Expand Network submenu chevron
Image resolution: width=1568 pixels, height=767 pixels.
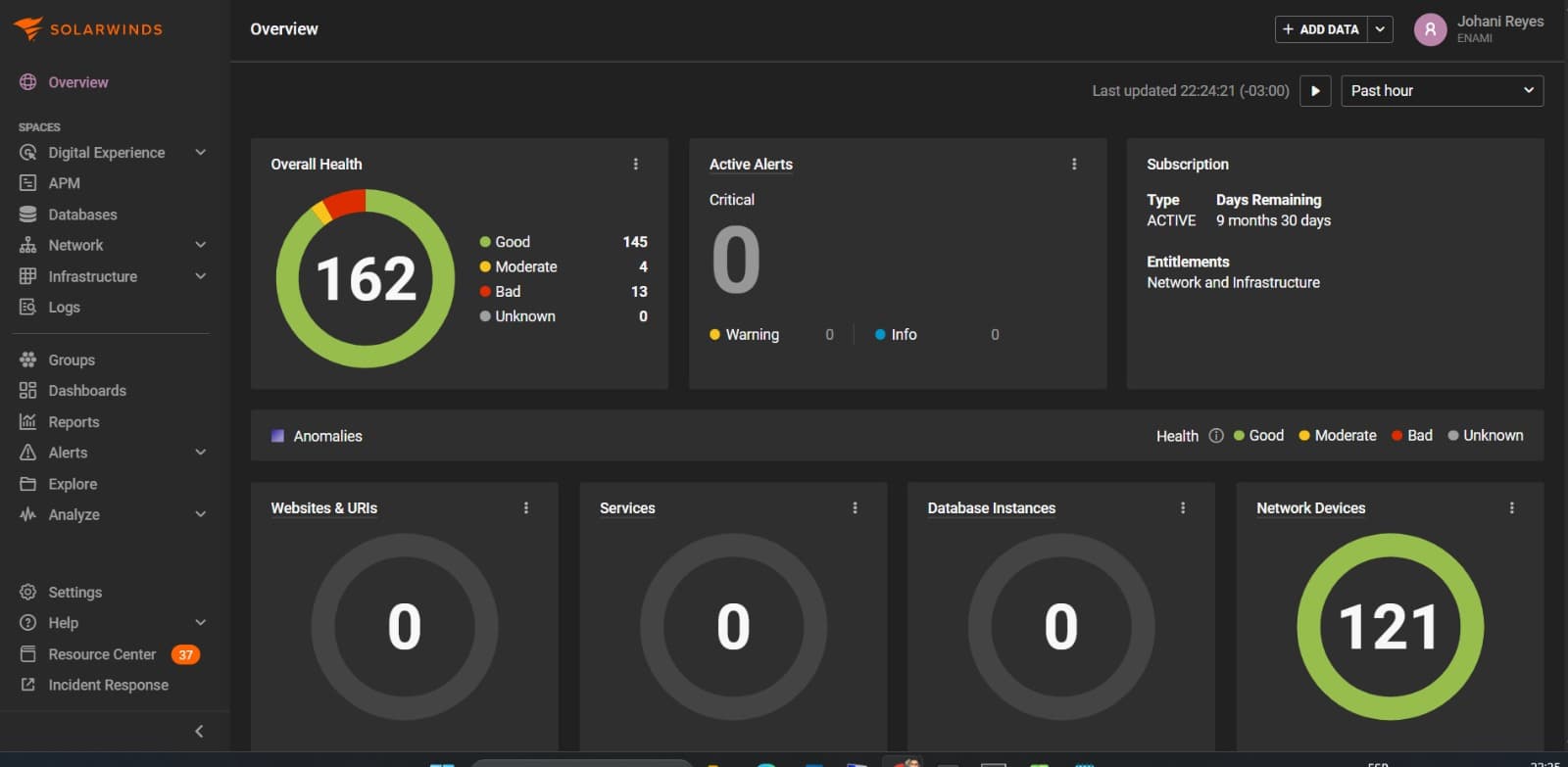pos(200,245)
